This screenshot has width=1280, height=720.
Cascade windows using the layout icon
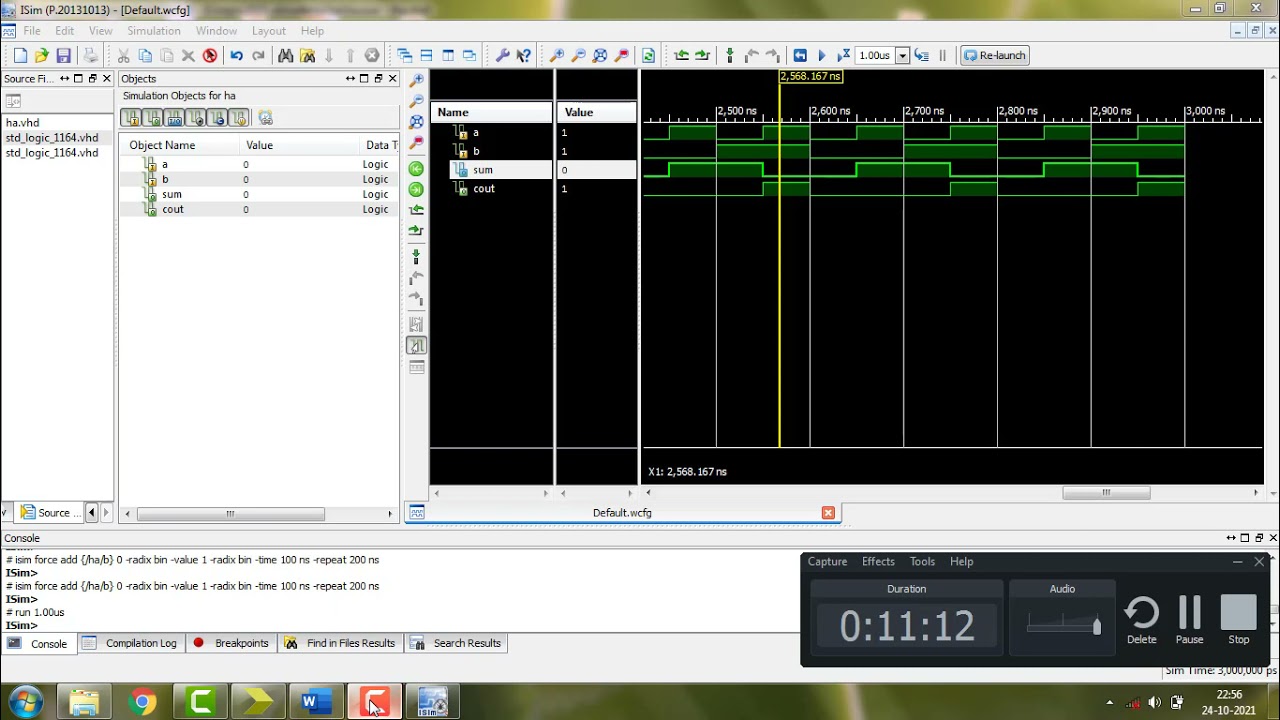click(x=405, y=56)
